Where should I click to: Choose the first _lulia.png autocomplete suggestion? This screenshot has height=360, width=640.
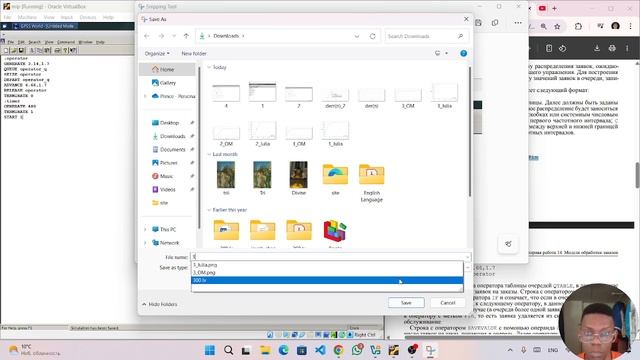tap(327, 265)
